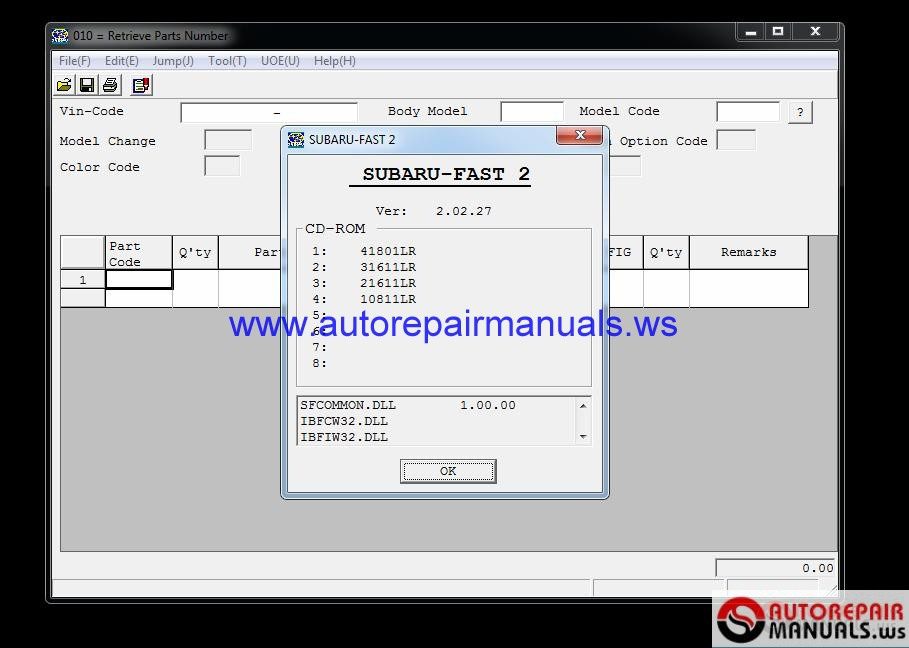
Task: Open the Tool(T) menu
Action: 227,61
